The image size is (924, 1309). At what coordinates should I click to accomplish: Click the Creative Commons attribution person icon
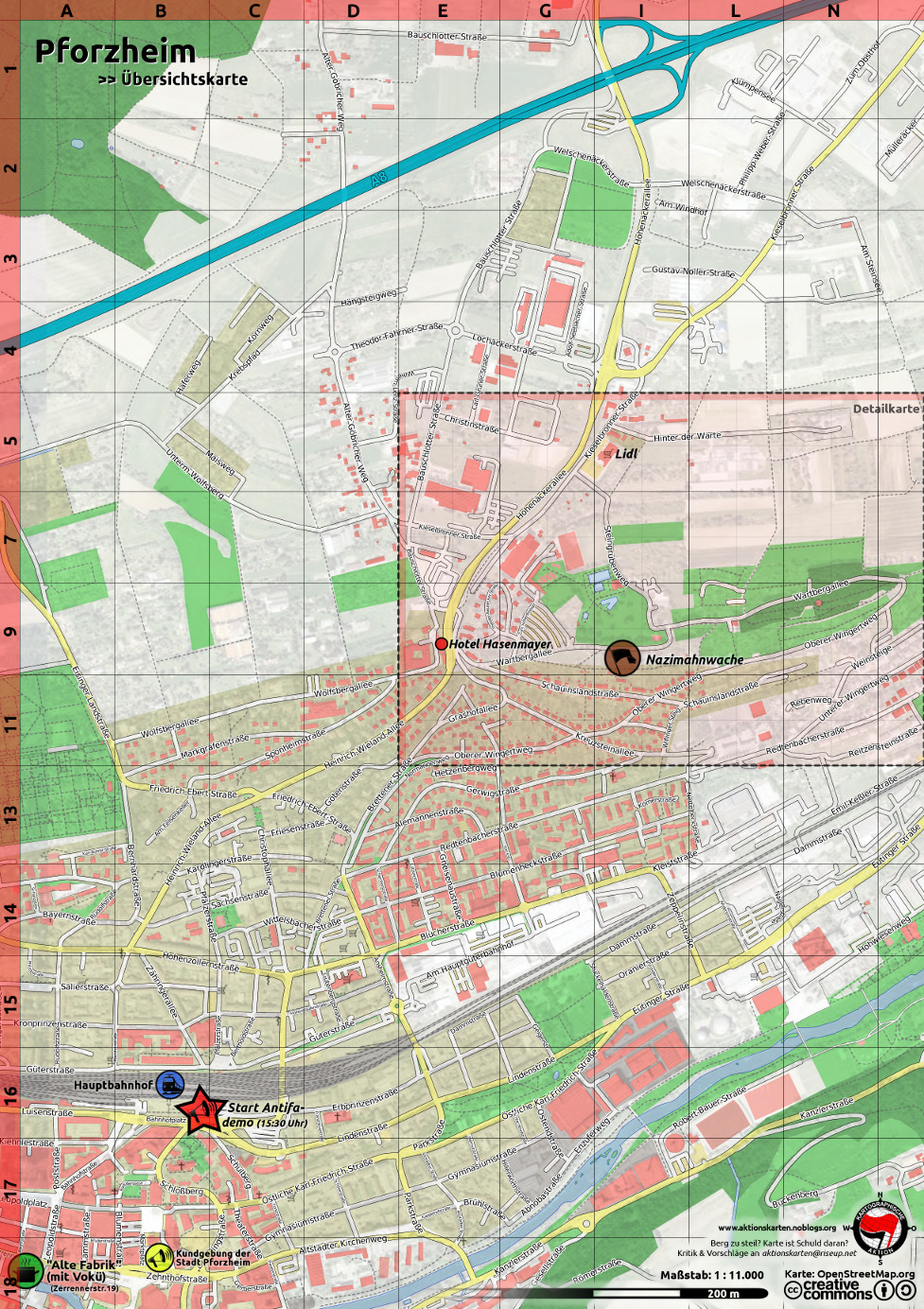(884, 1290)
